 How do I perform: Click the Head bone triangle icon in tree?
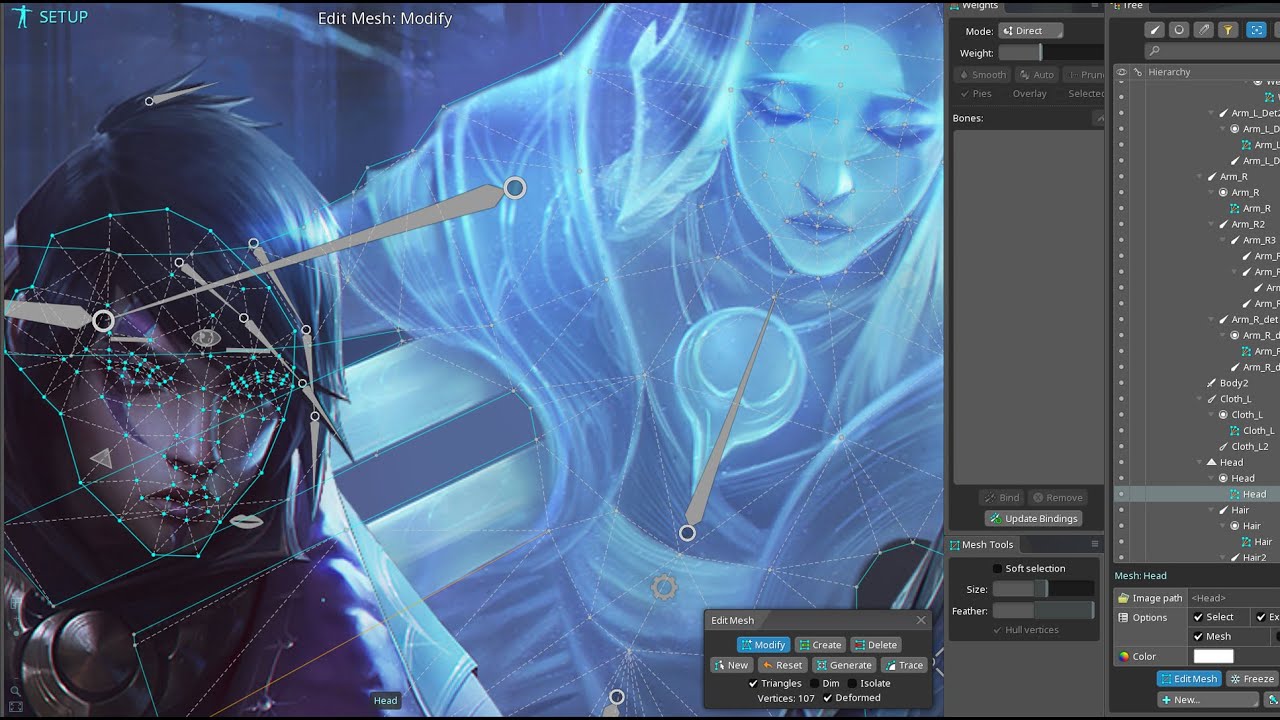point(1211,462)
